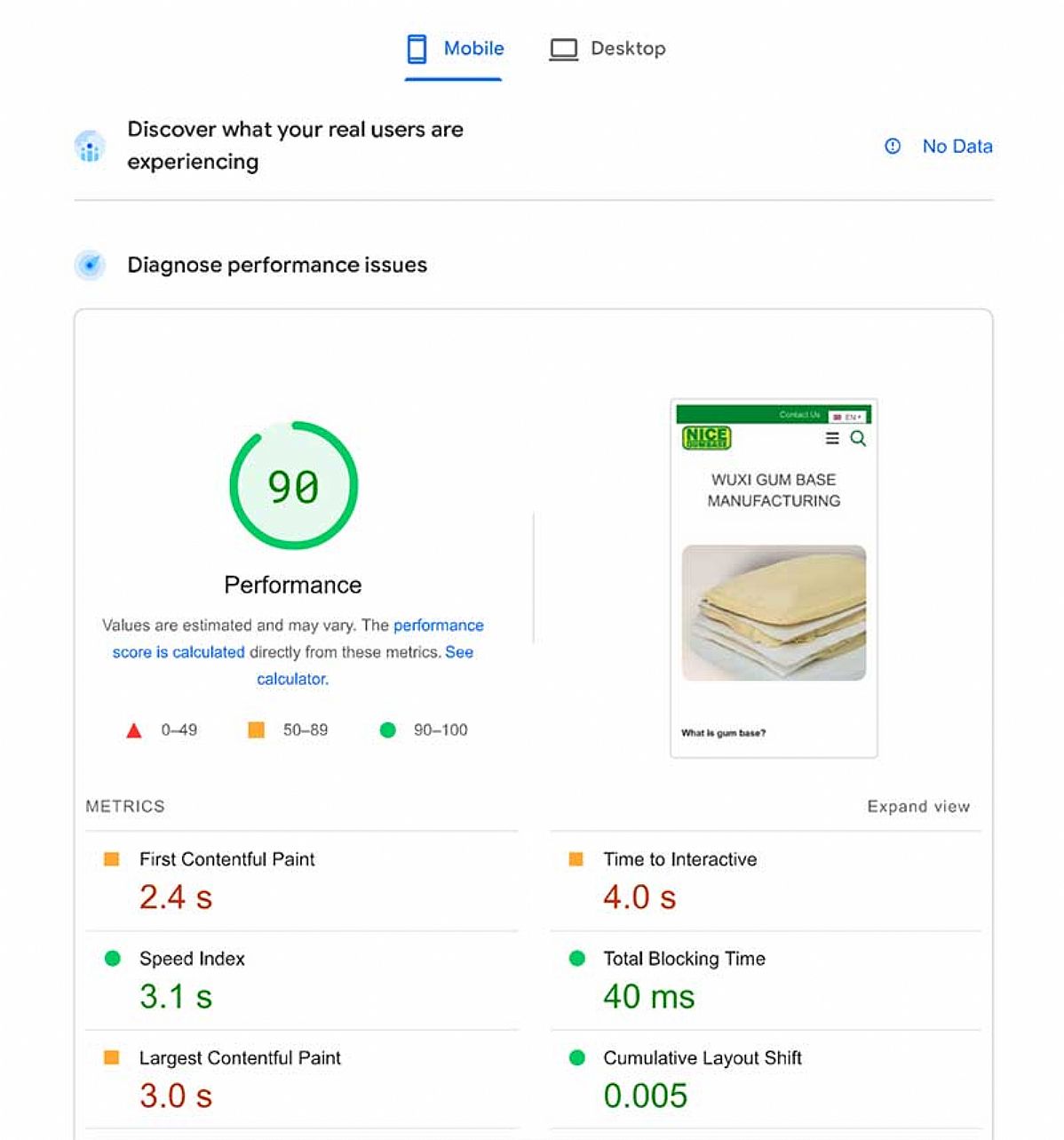
Task: Click the No Data label
Action: coord(957,147)
